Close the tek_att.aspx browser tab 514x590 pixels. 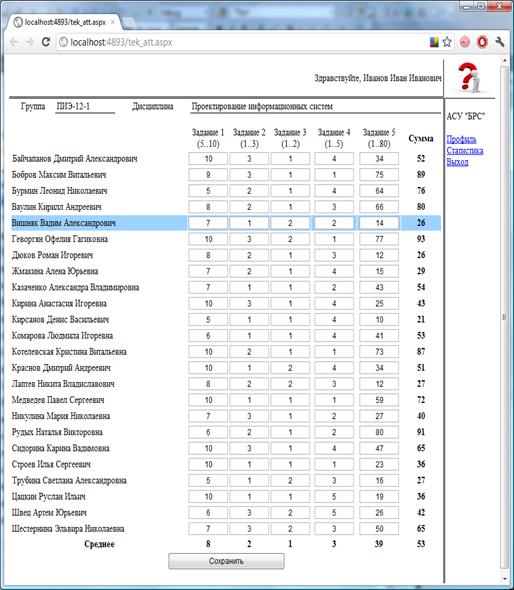point(113,22)
